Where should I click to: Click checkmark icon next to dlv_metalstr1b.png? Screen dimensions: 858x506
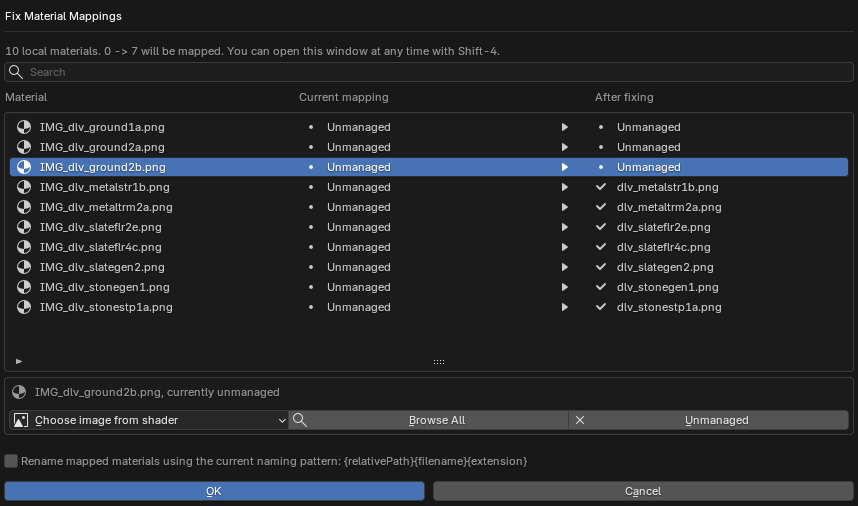click(x=601, y=187)
